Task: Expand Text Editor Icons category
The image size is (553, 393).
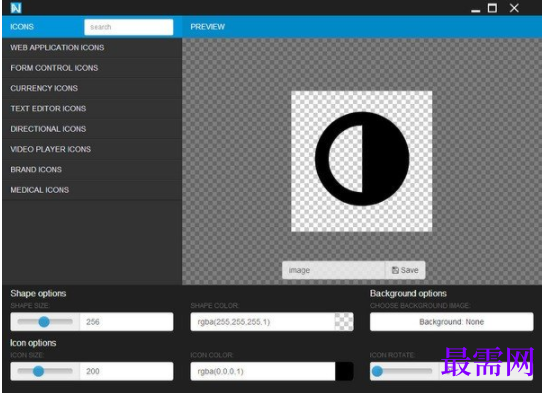Action: (x=92, y=109)
